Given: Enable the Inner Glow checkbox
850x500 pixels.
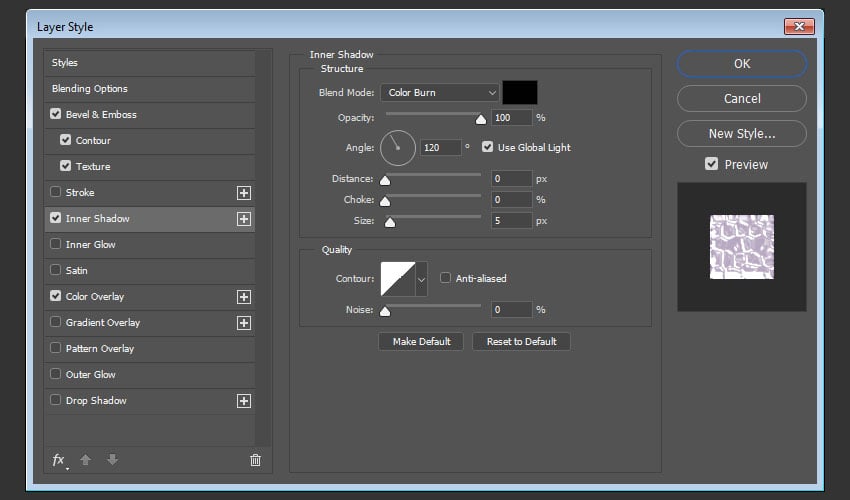Looking at the screenshot, I should click(55, 244).
